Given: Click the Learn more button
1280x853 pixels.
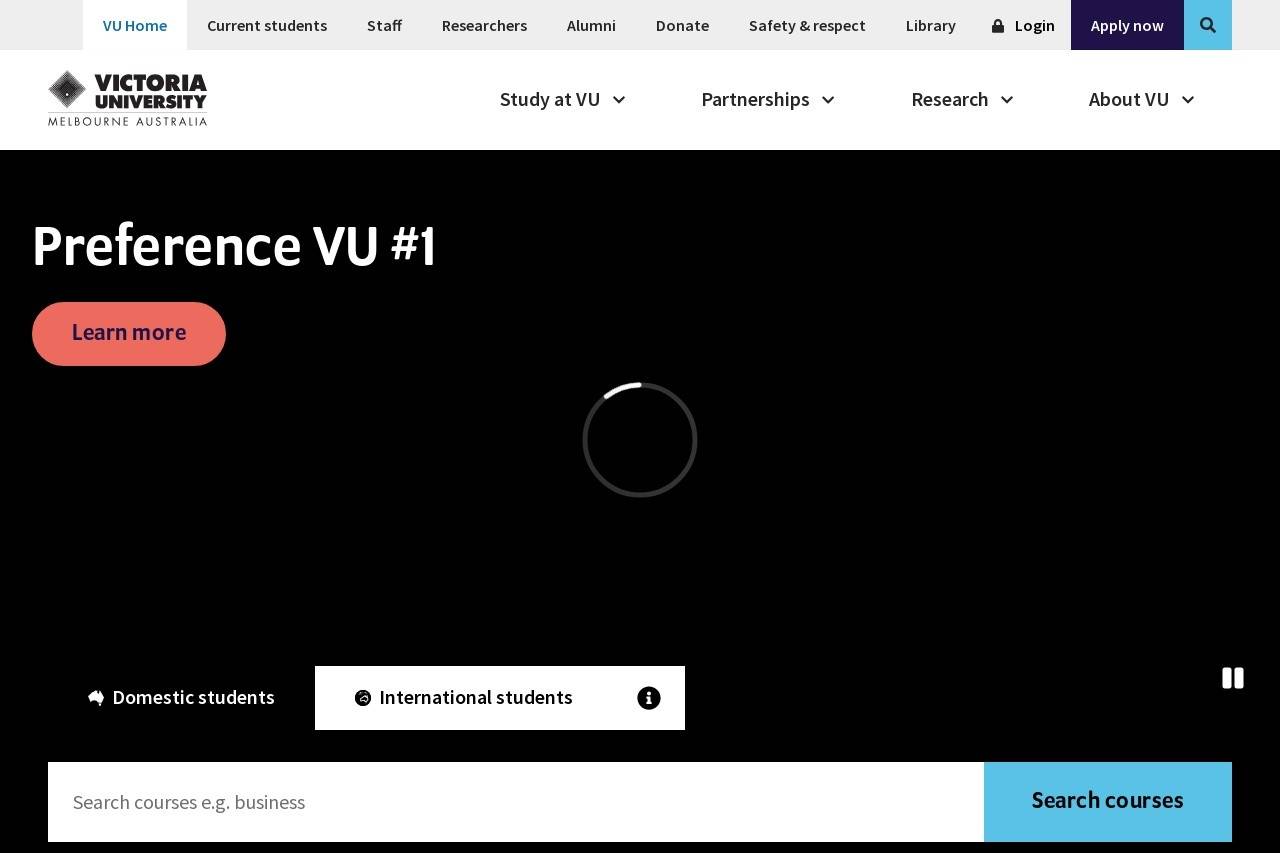Looking at the screenshot, I should click(x=129, y=334).
